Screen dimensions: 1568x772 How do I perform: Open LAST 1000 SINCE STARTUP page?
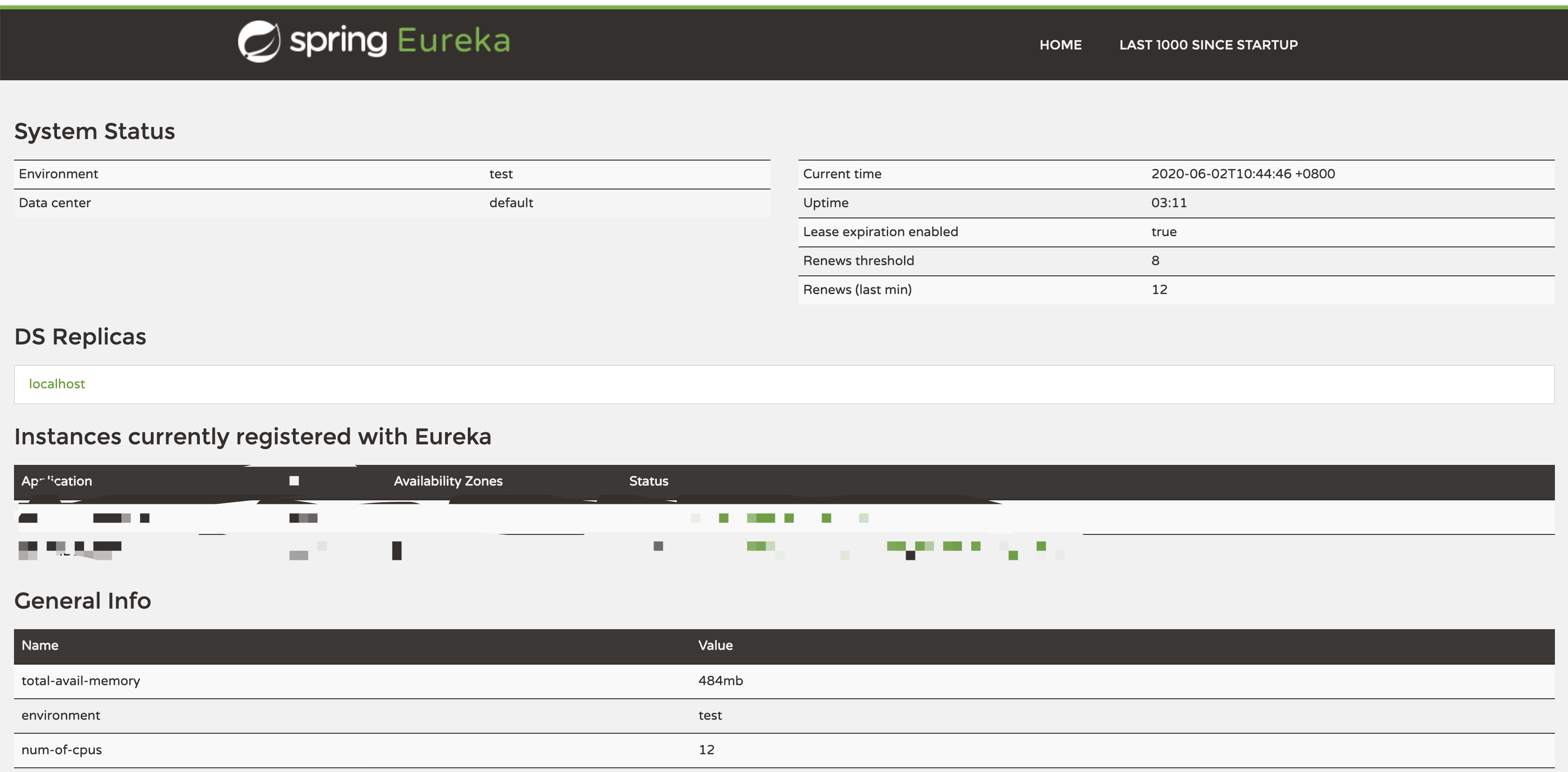1208,45
